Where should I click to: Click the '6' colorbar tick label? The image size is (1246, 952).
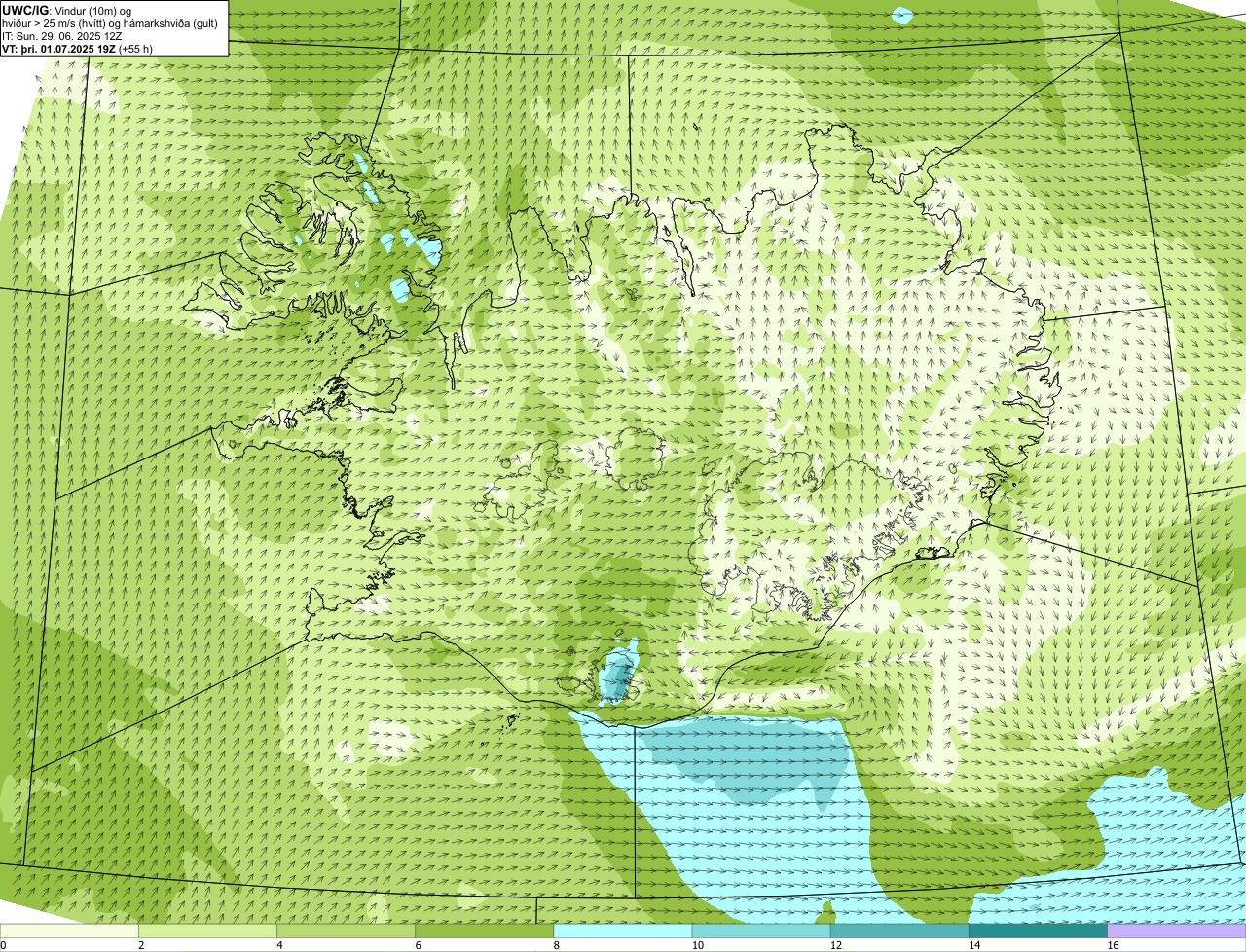point(418,945)
